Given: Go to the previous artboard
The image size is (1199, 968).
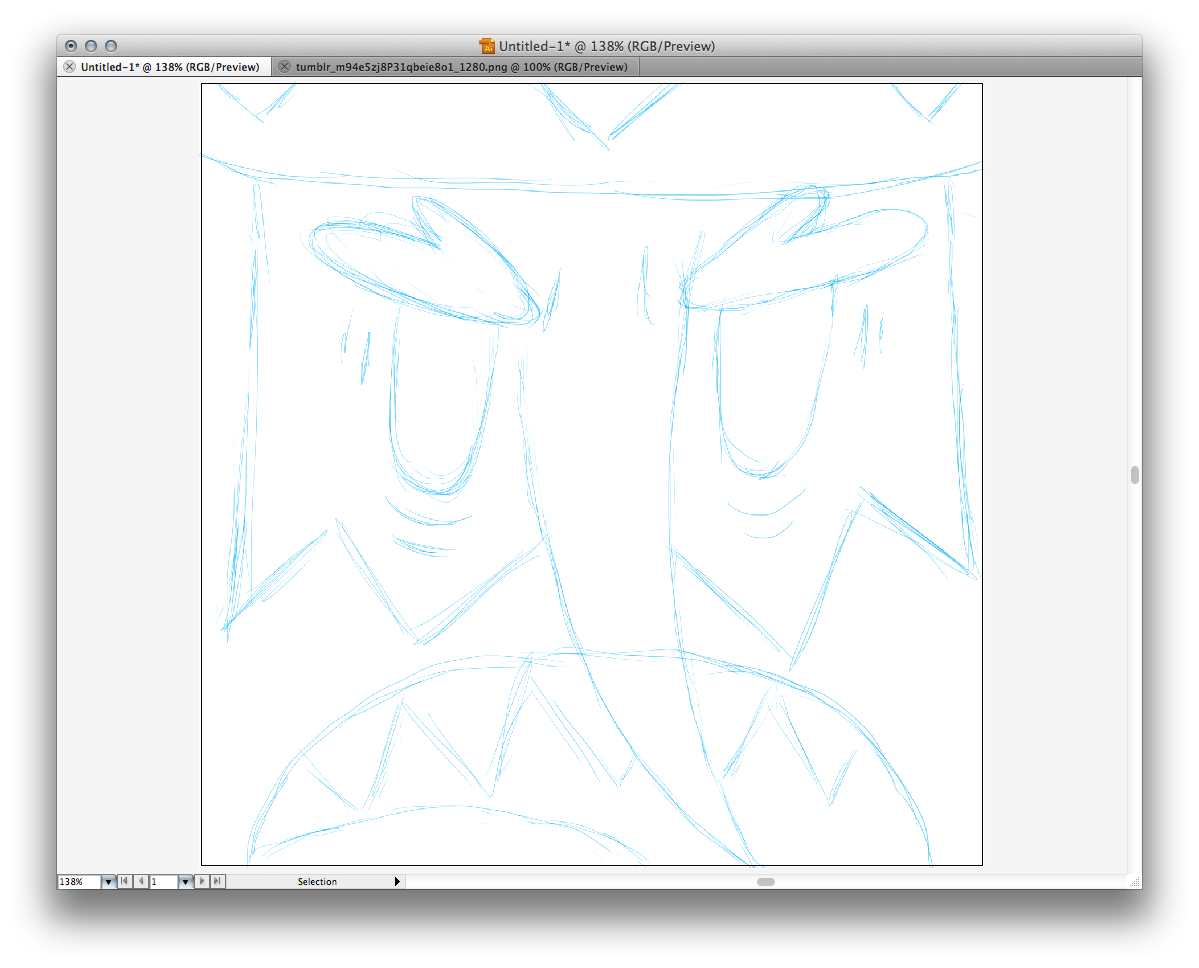Looking at the screenshot, I should tap(141, 882).
